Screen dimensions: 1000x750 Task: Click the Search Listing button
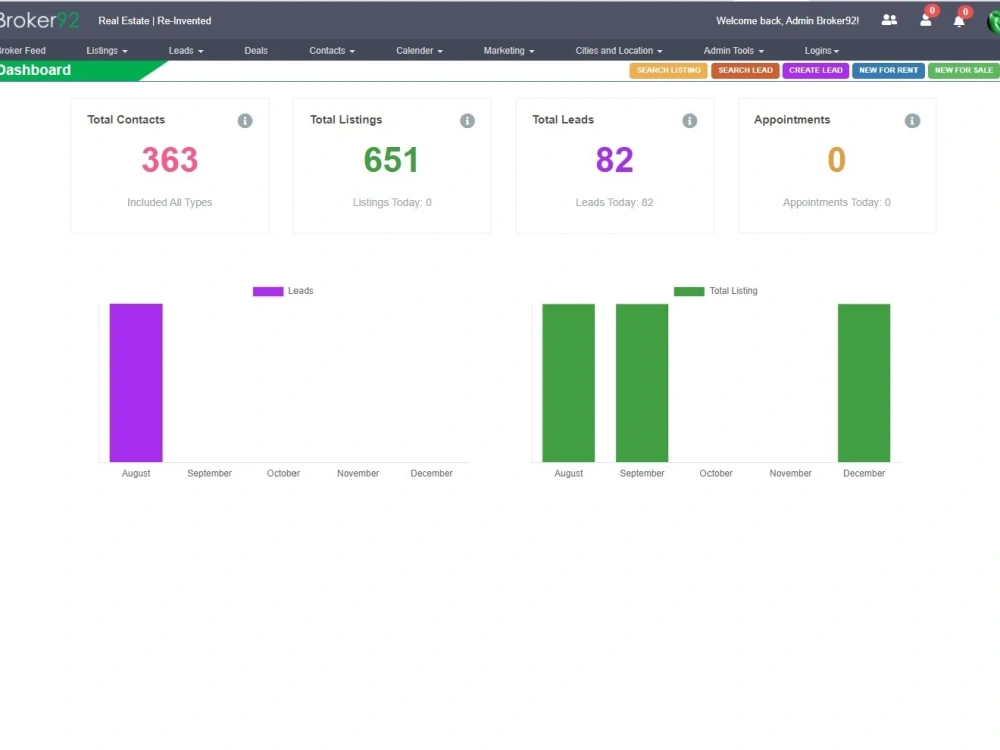pyautogui.click(x=668, y=70)
